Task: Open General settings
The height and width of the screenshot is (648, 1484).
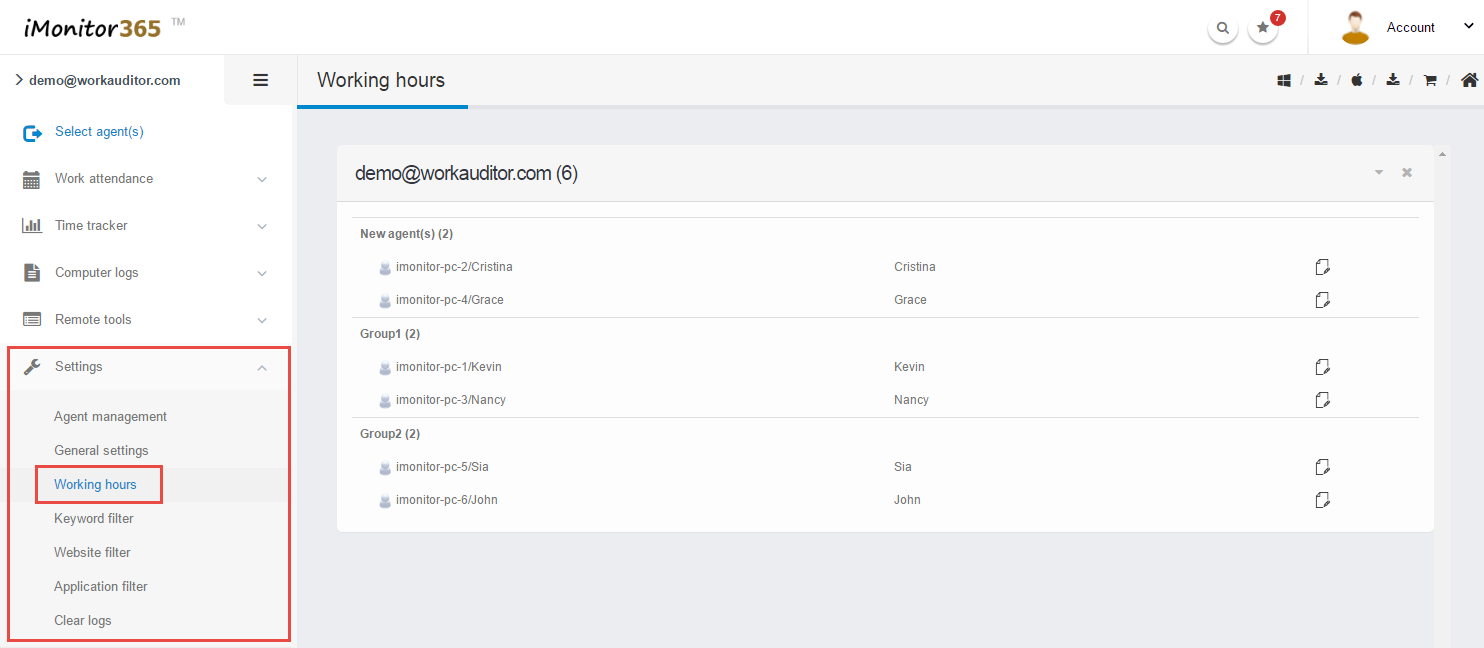Action: click(101, 451)
